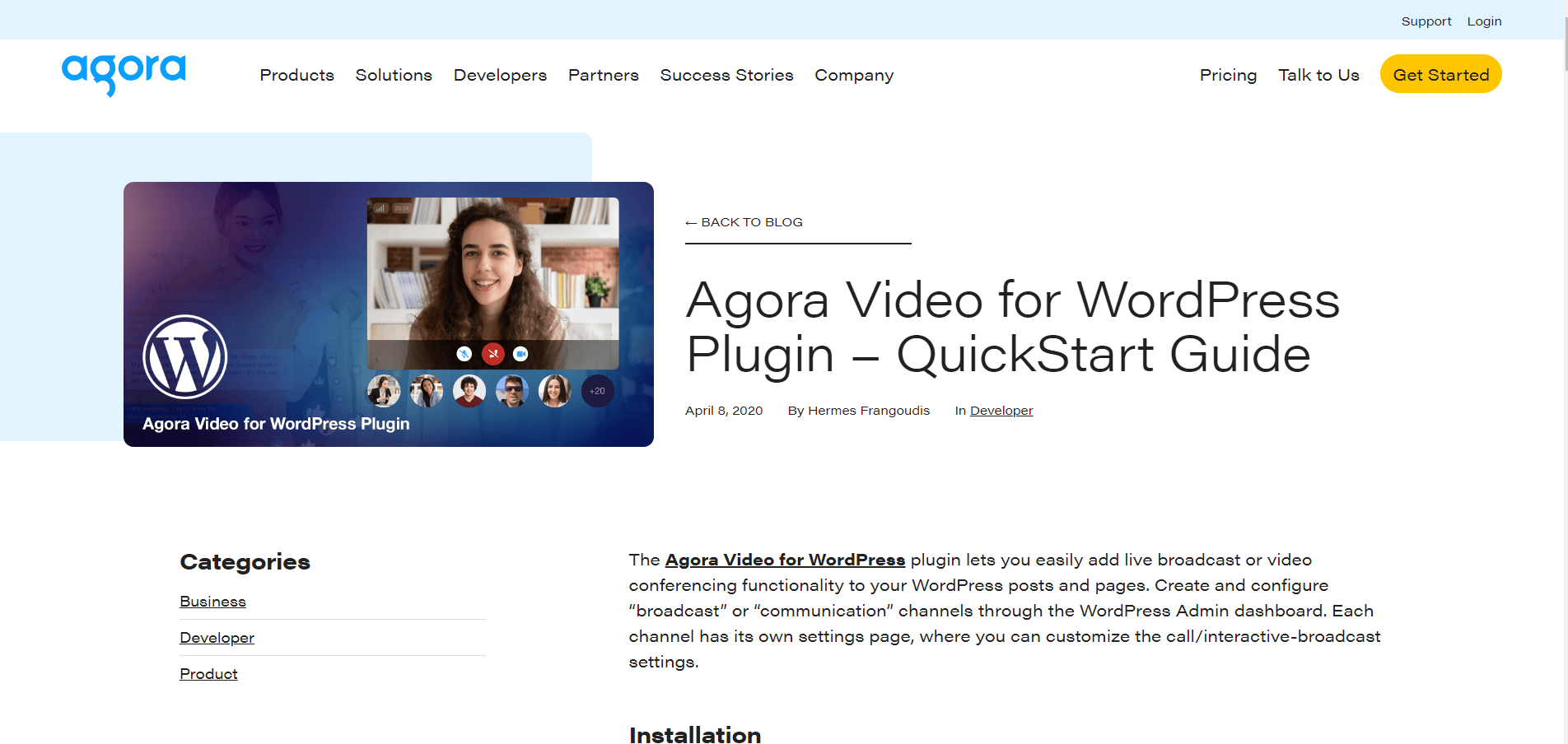Select Business category in sidebar
The height and width of the screenshot is (744, 1568).
[x=212, y=602]
